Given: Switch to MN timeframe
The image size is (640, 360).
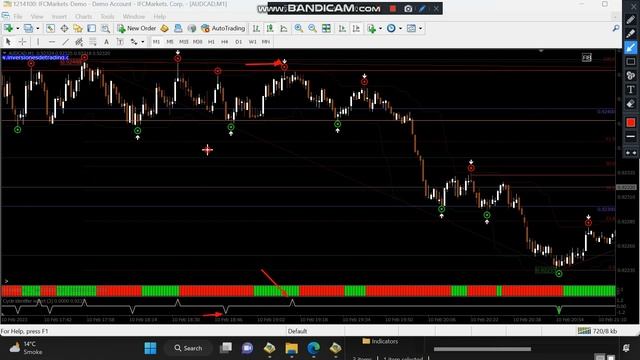Looking at the screenshot, I should [x=266, y=42].
